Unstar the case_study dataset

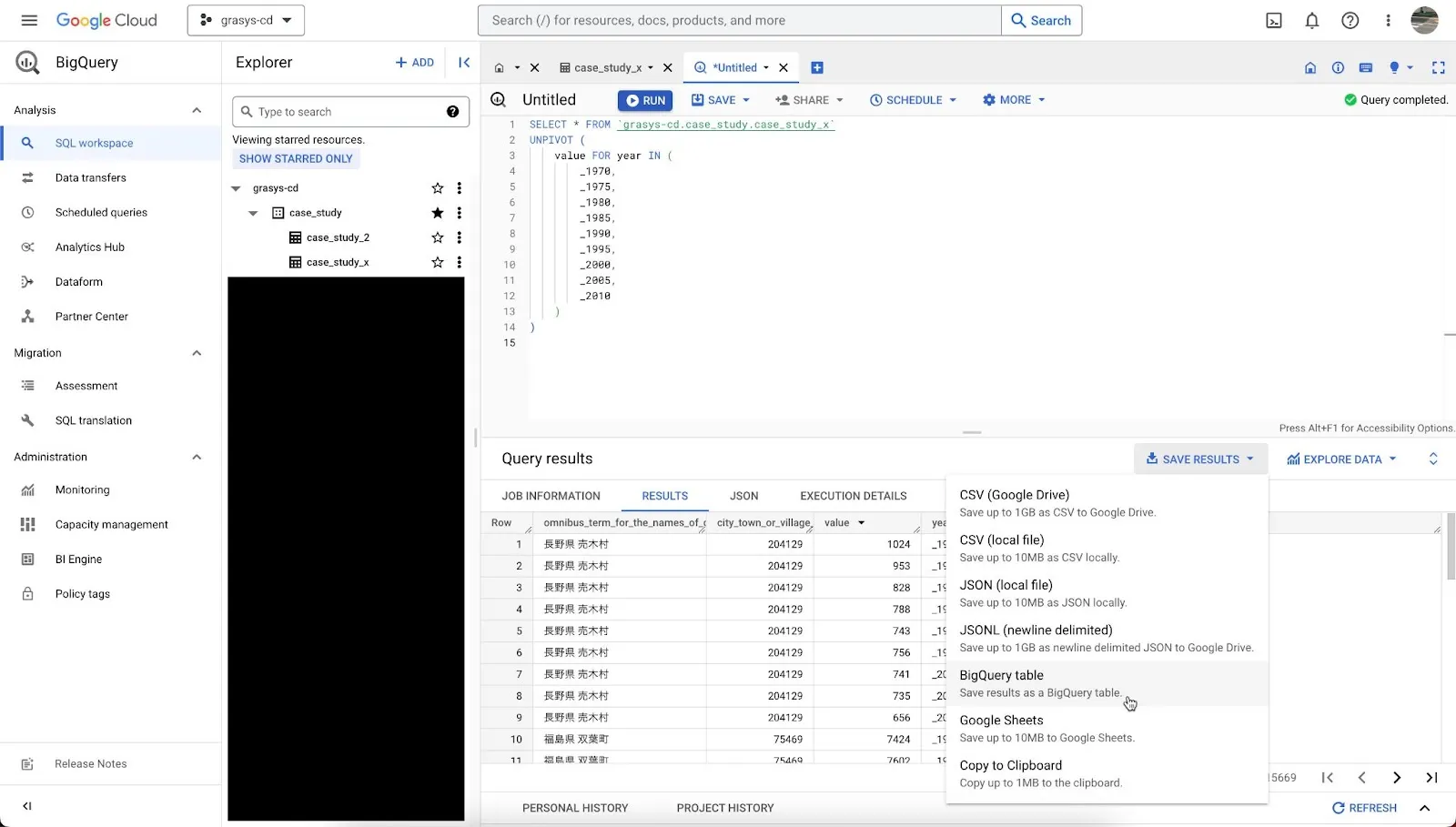(438, 213)
